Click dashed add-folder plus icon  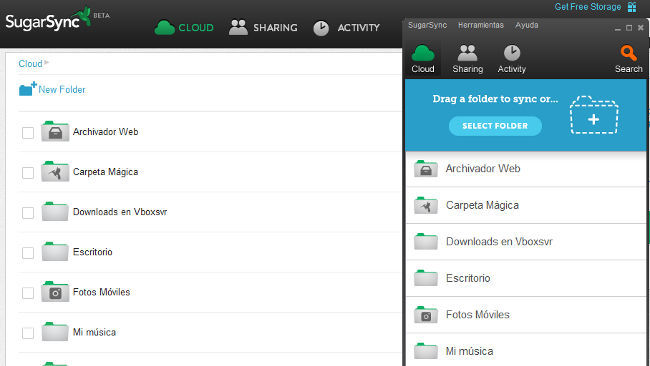point(594,115)
